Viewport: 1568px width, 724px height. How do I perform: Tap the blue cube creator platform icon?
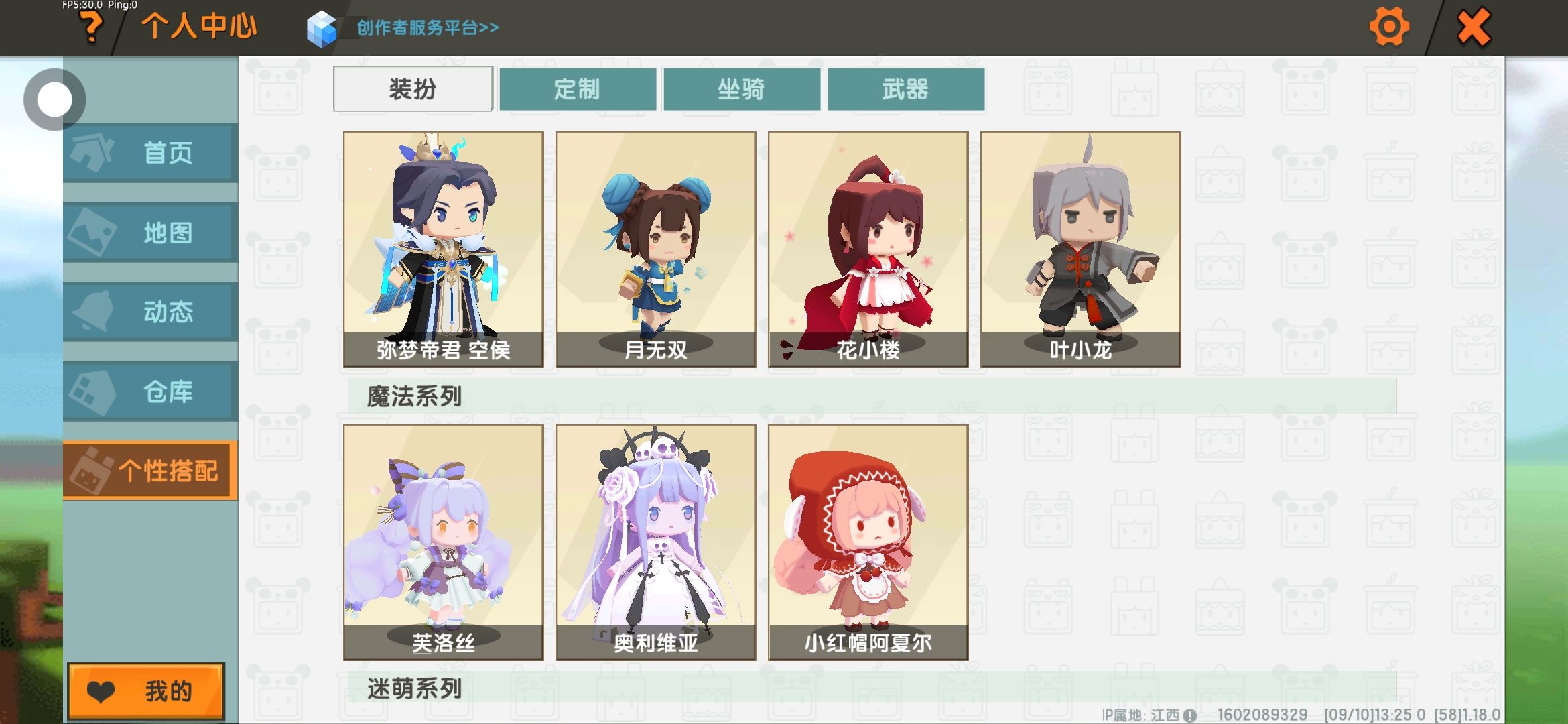click(x=322, y=29)
